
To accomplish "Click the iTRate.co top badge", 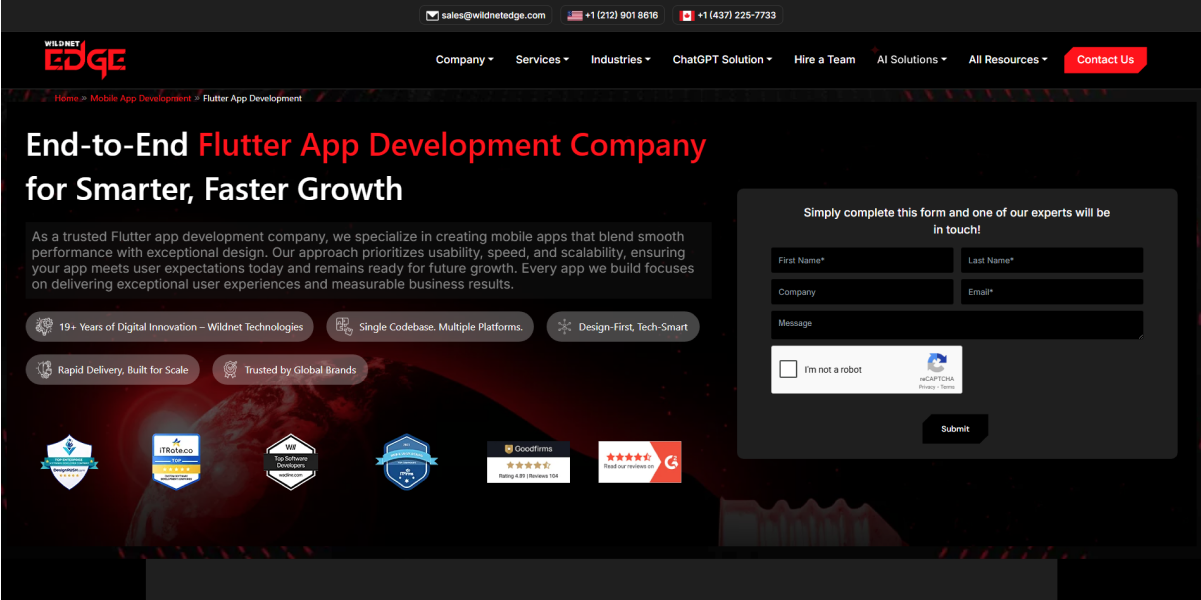I will point(176,461).
